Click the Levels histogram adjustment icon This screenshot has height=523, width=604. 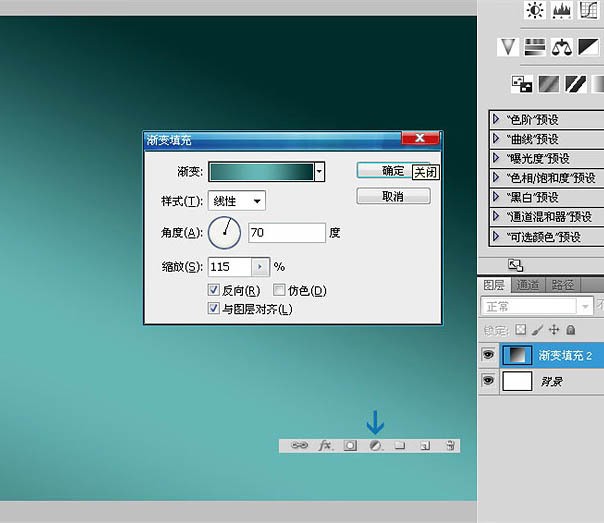(x=561, y=10)
